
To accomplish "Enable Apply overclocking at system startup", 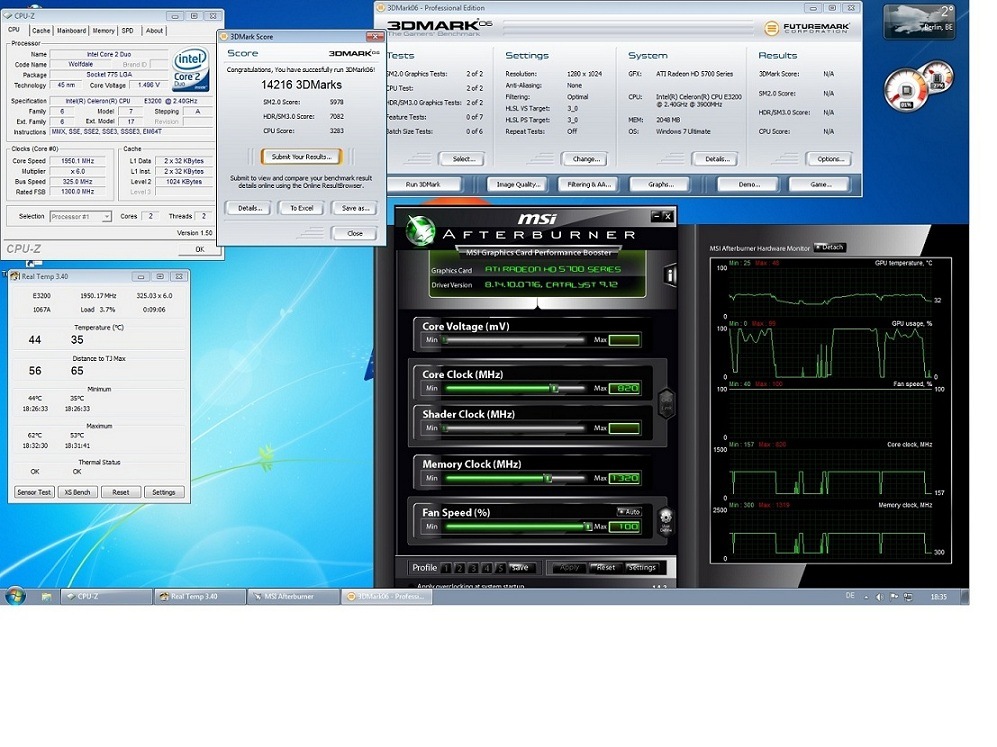I will (x=411, y=586).
